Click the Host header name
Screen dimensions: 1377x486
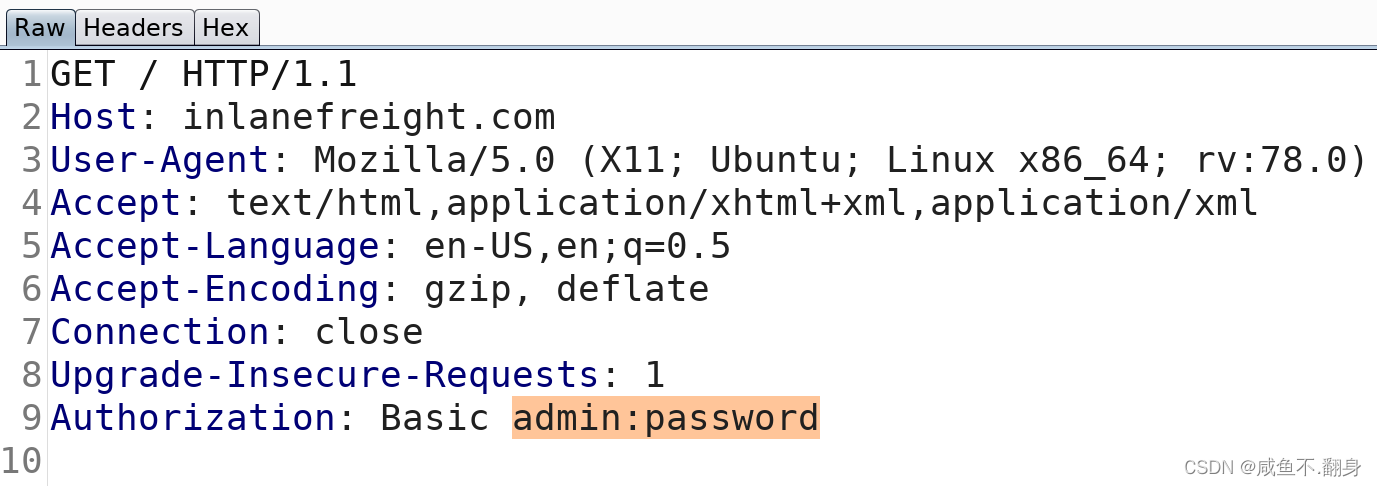[x=94, y=118]
